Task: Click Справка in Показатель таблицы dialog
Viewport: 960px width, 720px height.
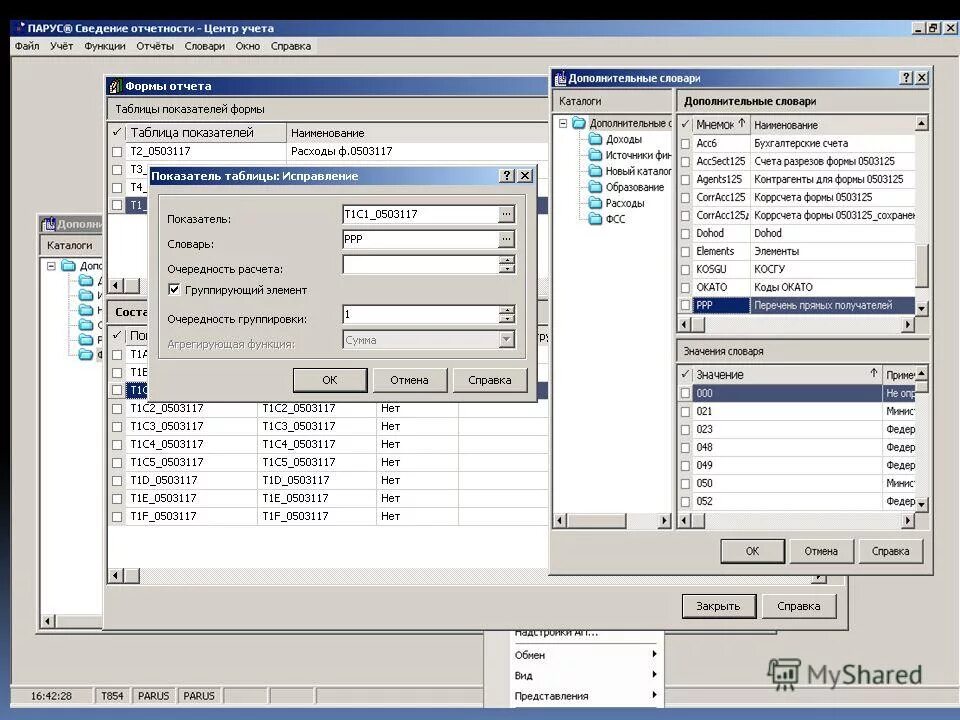Action: 490,380
